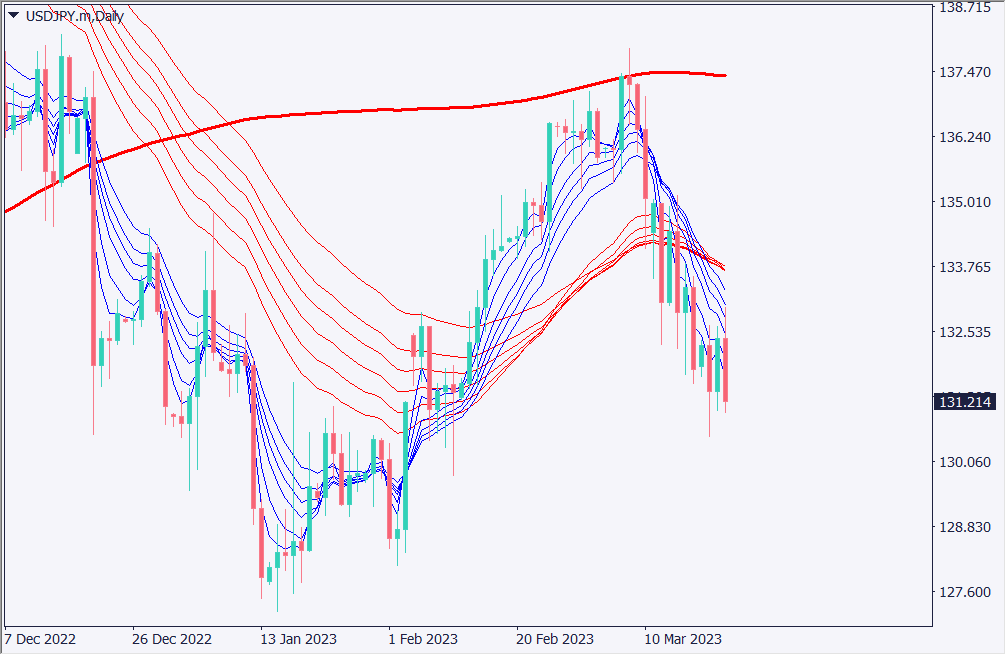This screenshot has width=1006, height=655.
Task: Click the 137.470 level on price scale
Action: click(x=966, y=72)
